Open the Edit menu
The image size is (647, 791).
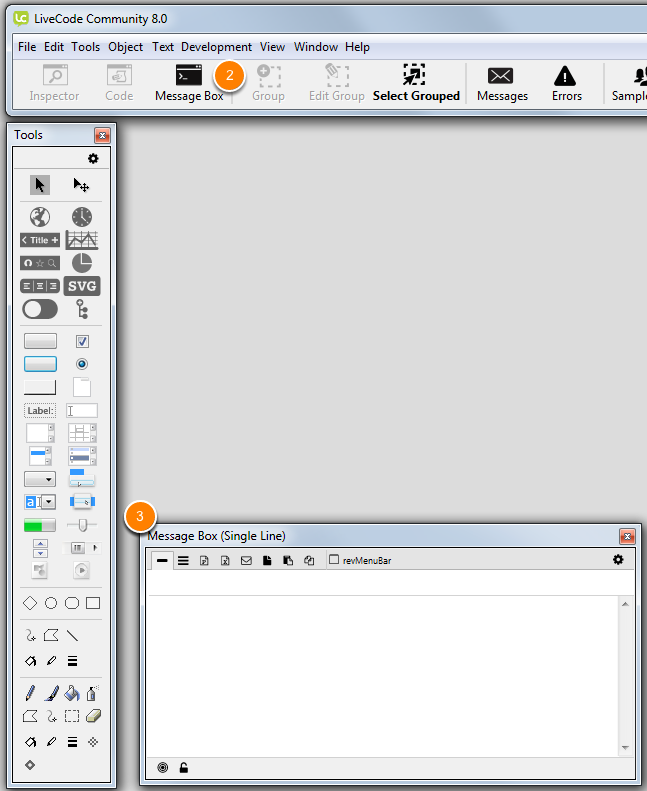[x=53, y=47]
